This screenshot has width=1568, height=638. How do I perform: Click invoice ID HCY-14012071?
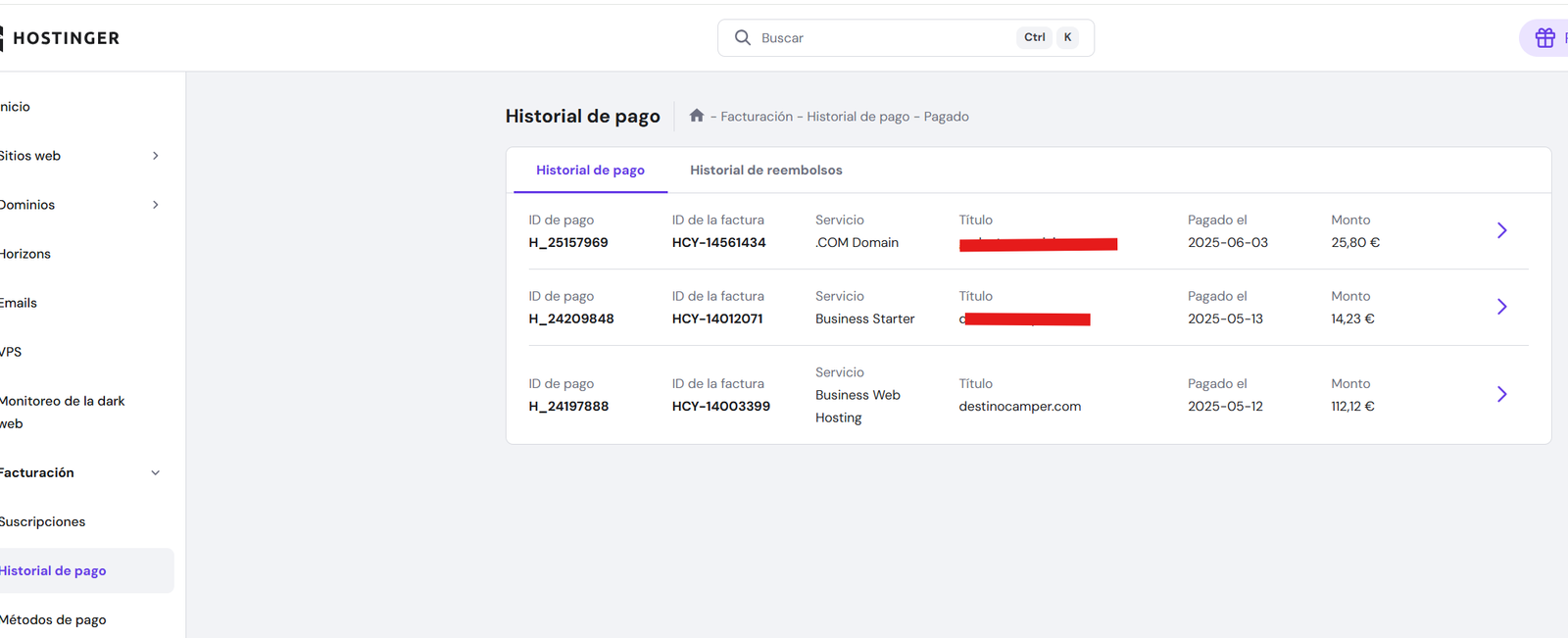click(717, 319)
